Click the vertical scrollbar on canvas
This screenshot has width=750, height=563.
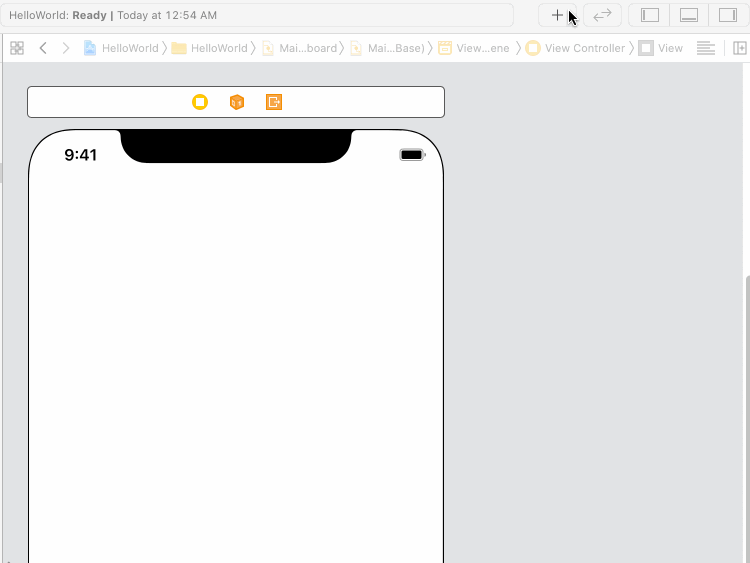[x=747, y=420]
